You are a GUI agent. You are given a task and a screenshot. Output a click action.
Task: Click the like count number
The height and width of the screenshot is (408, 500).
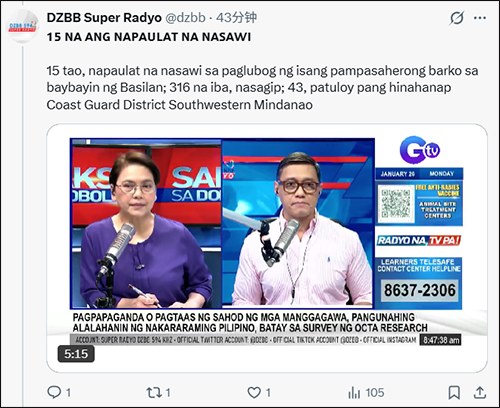coord(268,393)
